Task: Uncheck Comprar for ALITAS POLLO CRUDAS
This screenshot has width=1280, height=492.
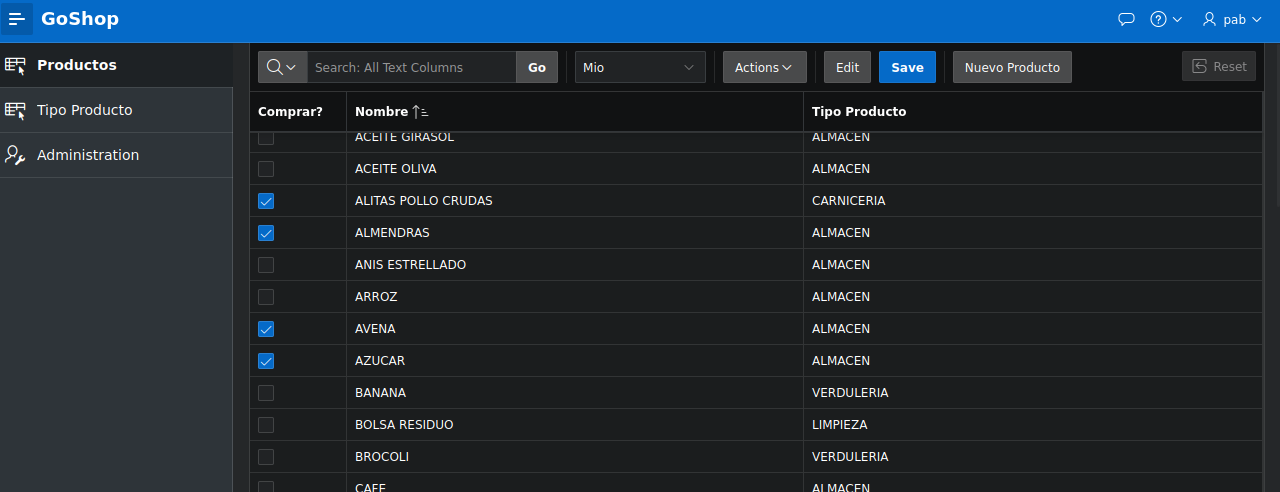Action: [266, 201]
